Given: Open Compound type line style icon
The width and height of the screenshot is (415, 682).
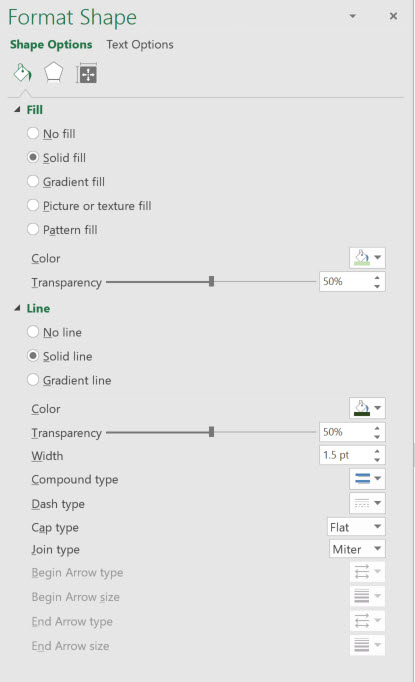Looking at the screenshot, I should click(367, 479).
